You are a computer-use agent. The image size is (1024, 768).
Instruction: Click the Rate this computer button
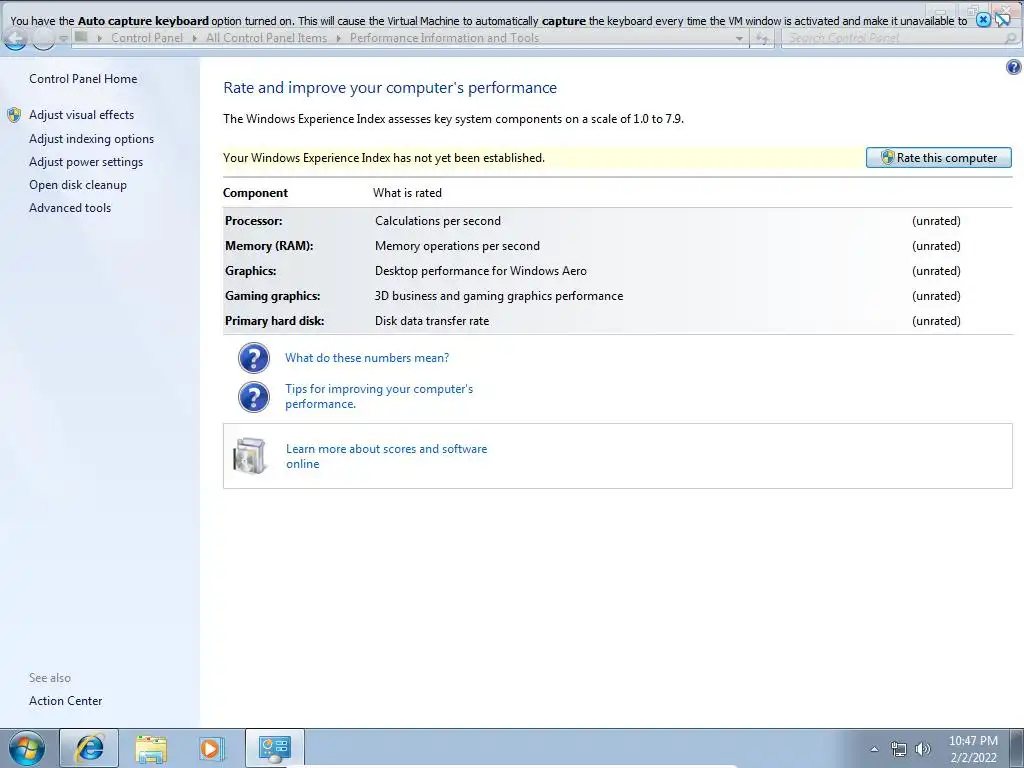(x=938, y=157)
